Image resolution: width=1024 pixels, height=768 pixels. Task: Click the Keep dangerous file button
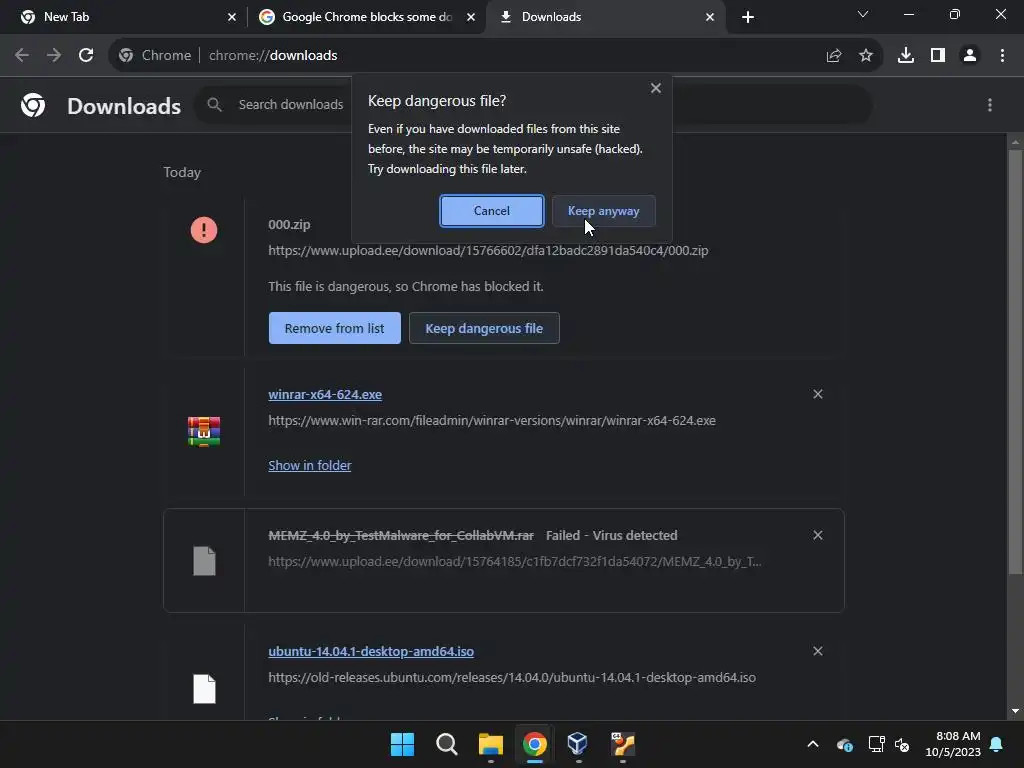click(484, 328)
